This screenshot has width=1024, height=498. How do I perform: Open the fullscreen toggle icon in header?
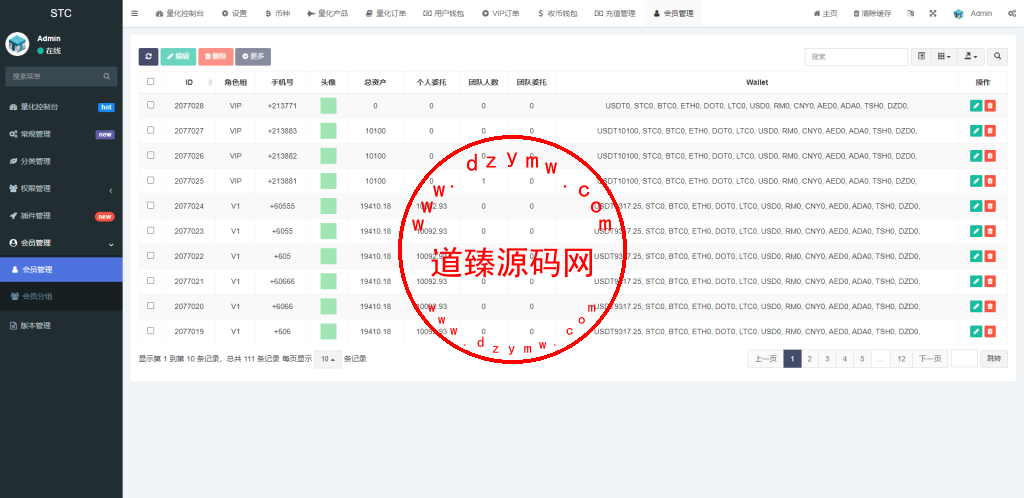coord(933,13)
